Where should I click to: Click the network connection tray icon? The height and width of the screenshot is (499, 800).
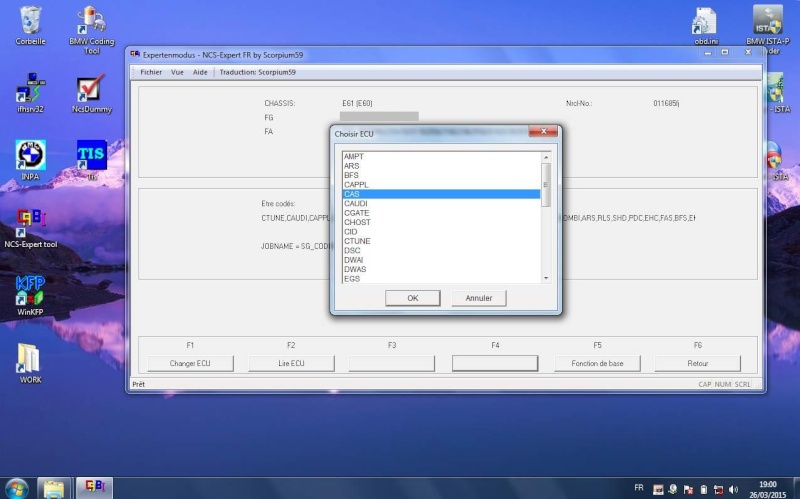(x=718, y=489)
